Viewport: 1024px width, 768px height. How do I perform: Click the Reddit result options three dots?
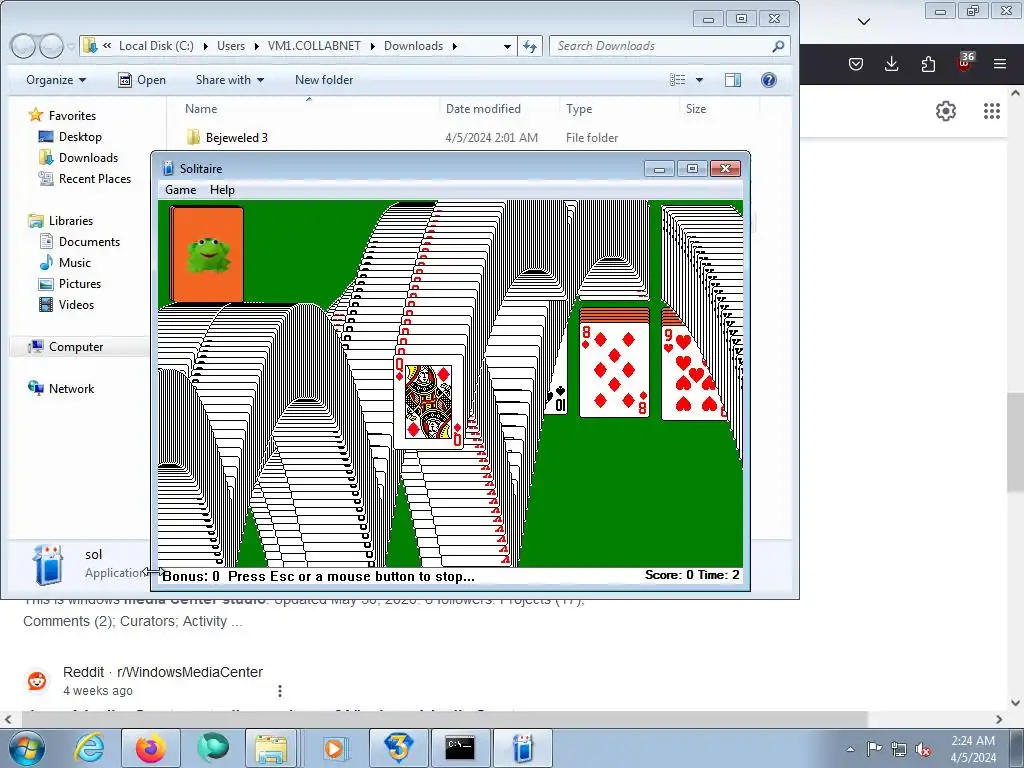click(x=280, y=690)
